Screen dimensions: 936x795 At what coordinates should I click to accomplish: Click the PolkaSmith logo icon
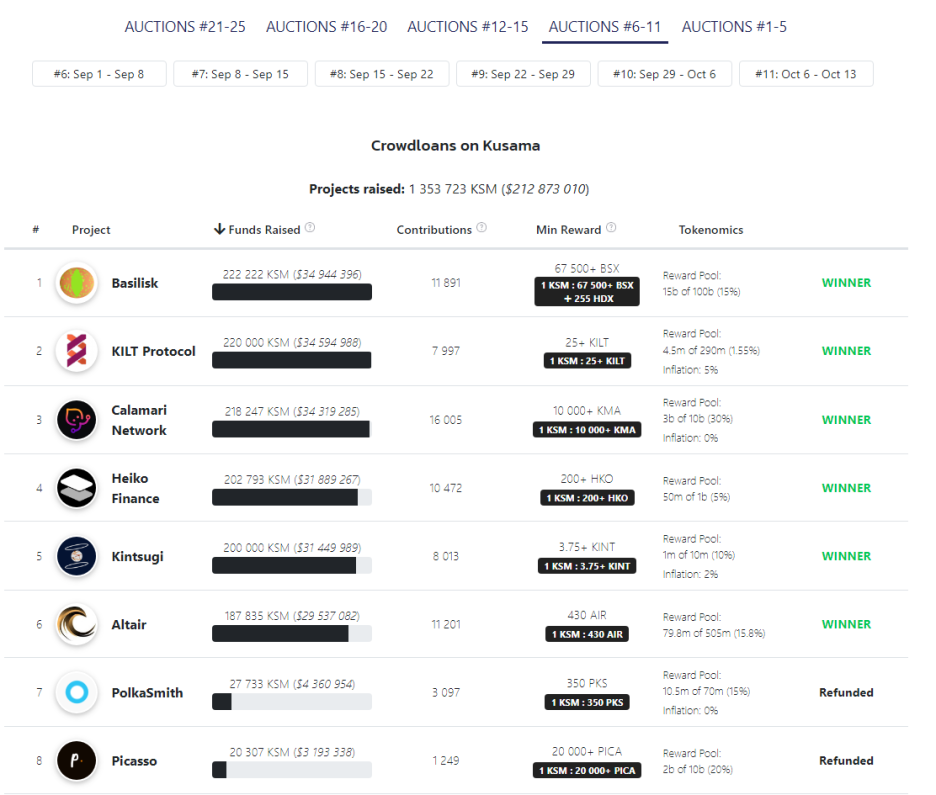[76, 692]
